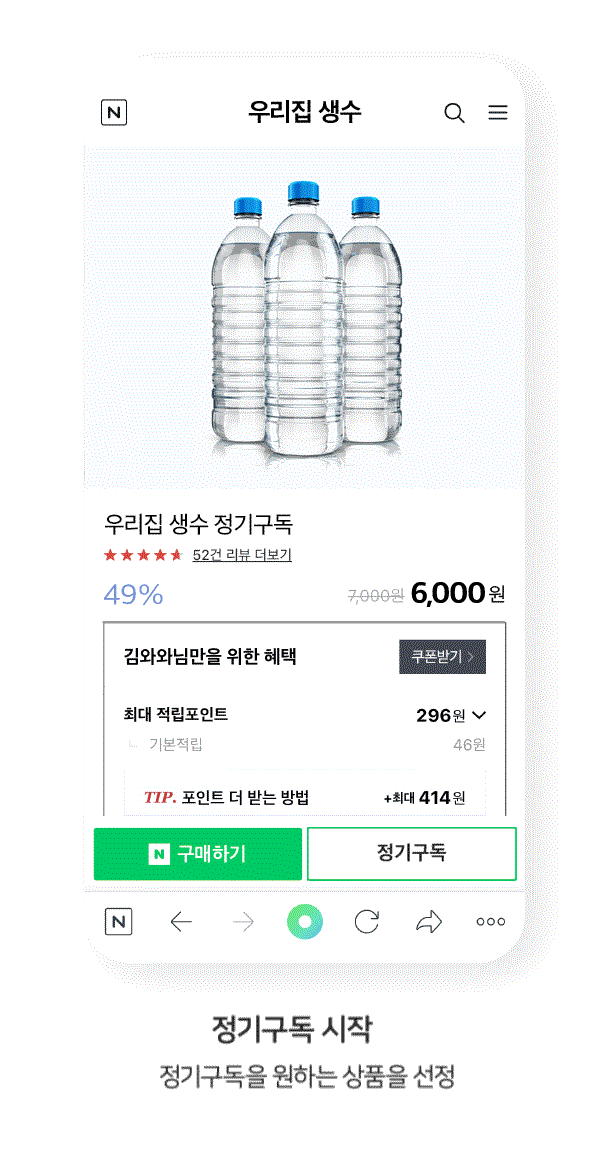Click the N icon in the bottom navigation
Viewport: 600px width, 1159px height.
click(120, 921)
